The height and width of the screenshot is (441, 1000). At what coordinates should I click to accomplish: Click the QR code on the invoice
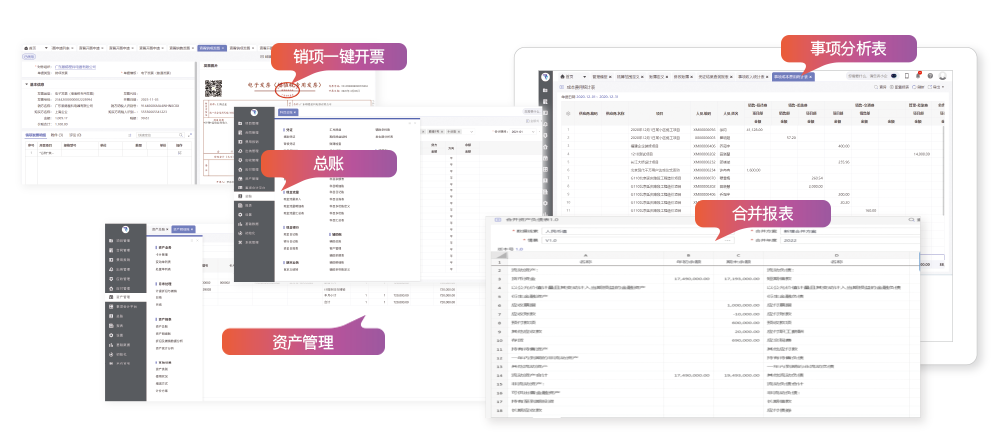(213, 87)
